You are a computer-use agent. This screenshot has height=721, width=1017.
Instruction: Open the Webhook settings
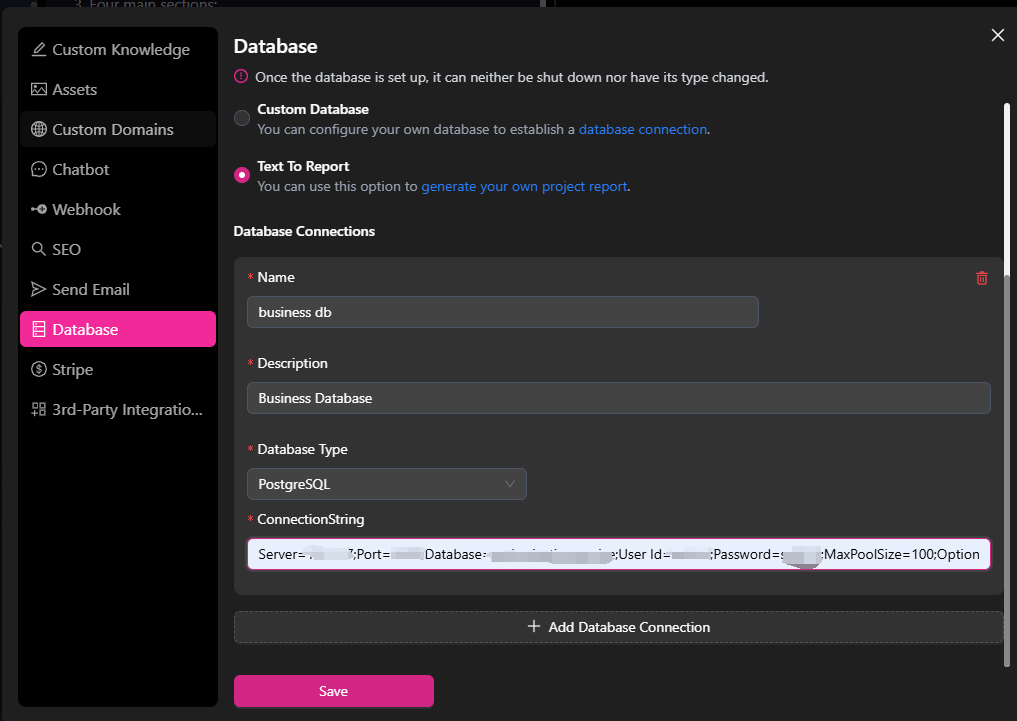point(118,209)
